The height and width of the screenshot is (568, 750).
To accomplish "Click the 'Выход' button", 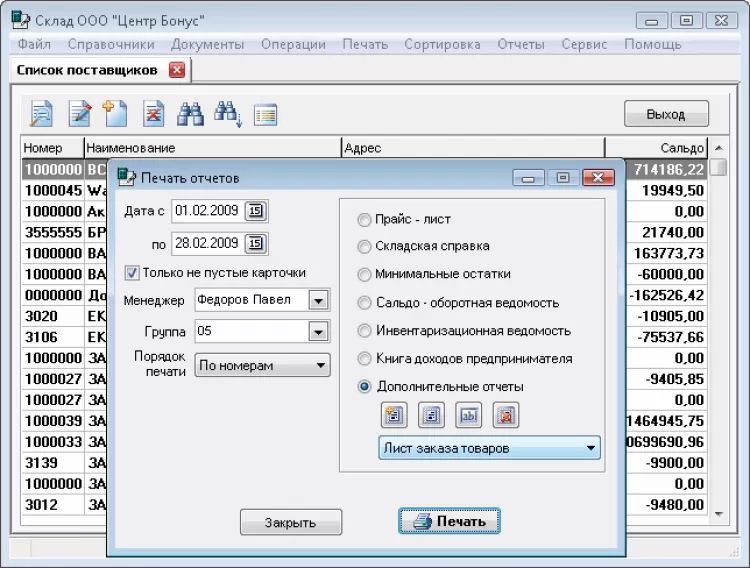I will [666, 114].
